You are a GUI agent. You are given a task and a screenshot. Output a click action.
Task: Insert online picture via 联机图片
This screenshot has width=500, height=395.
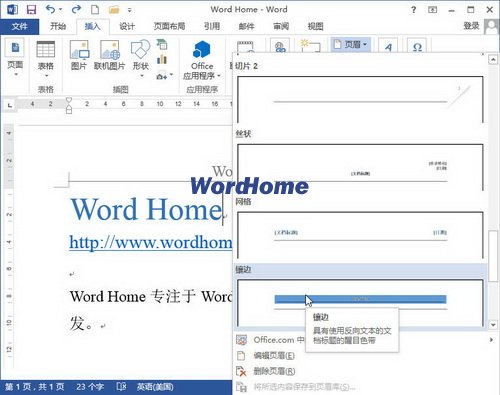tap(109, 55)
